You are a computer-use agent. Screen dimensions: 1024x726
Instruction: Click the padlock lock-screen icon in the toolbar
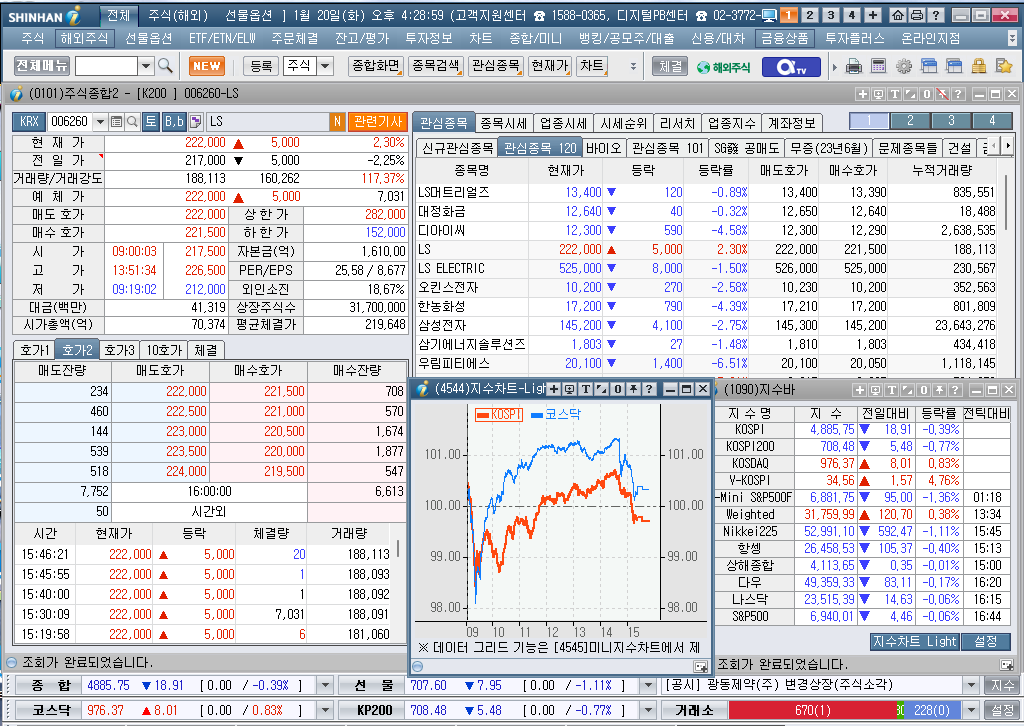coord(978,66)
